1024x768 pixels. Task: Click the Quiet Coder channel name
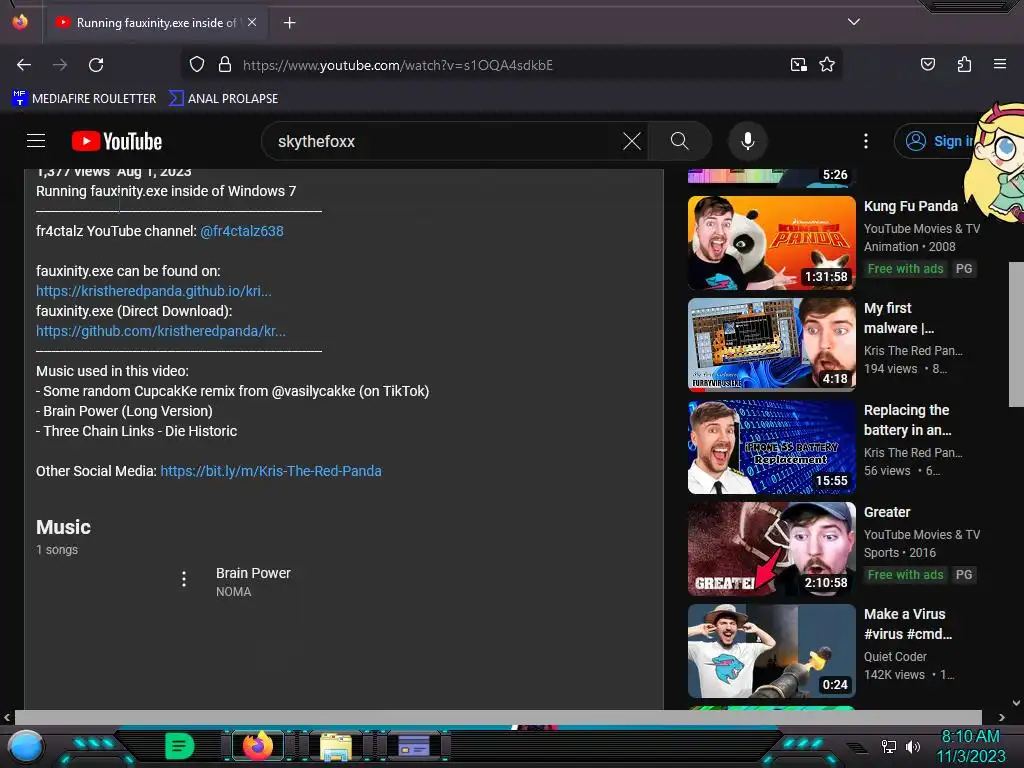pyautogui.click(x=895, y=656)
